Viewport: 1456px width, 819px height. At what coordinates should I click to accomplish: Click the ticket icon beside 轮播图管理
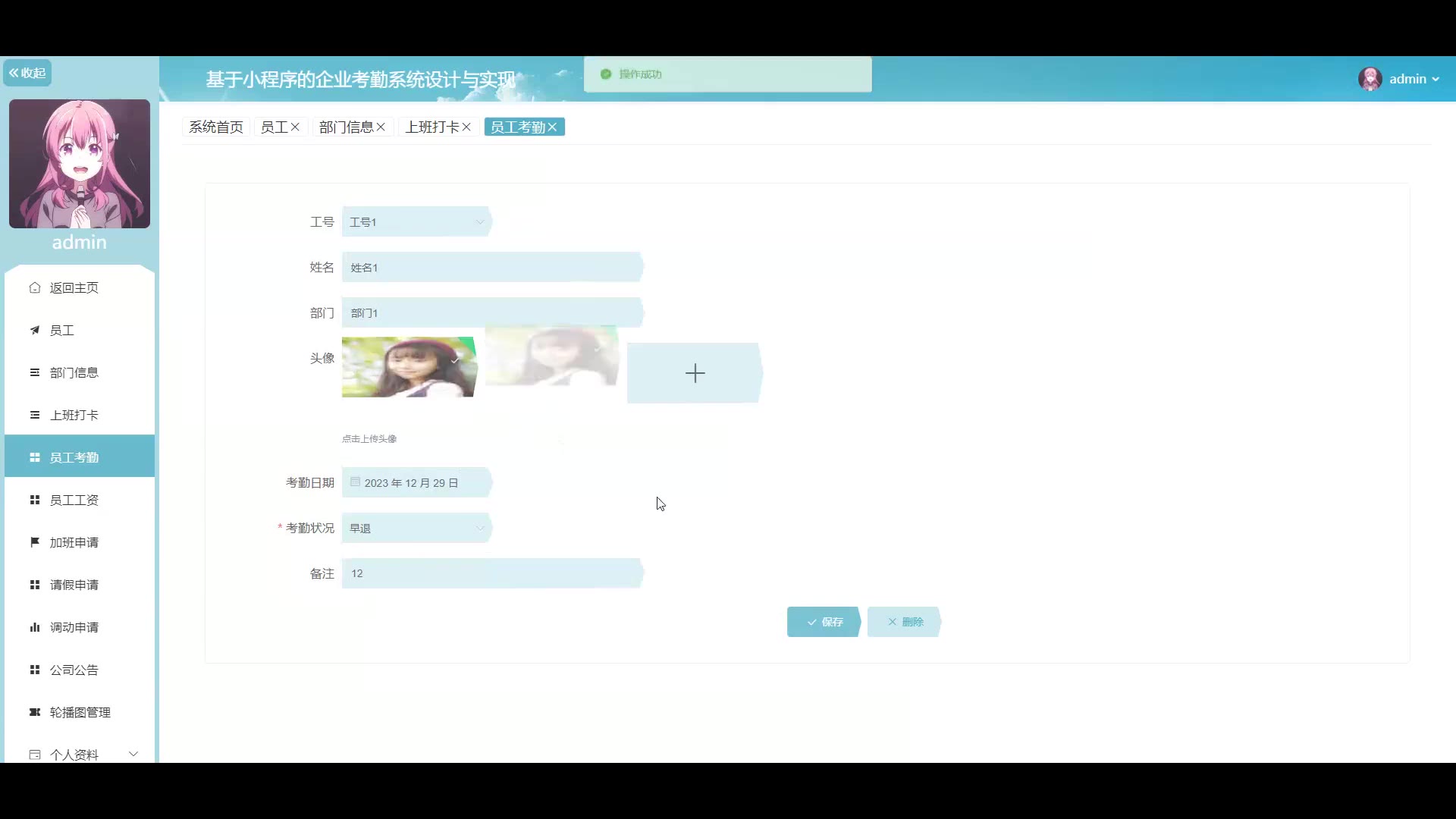[34, 712]
